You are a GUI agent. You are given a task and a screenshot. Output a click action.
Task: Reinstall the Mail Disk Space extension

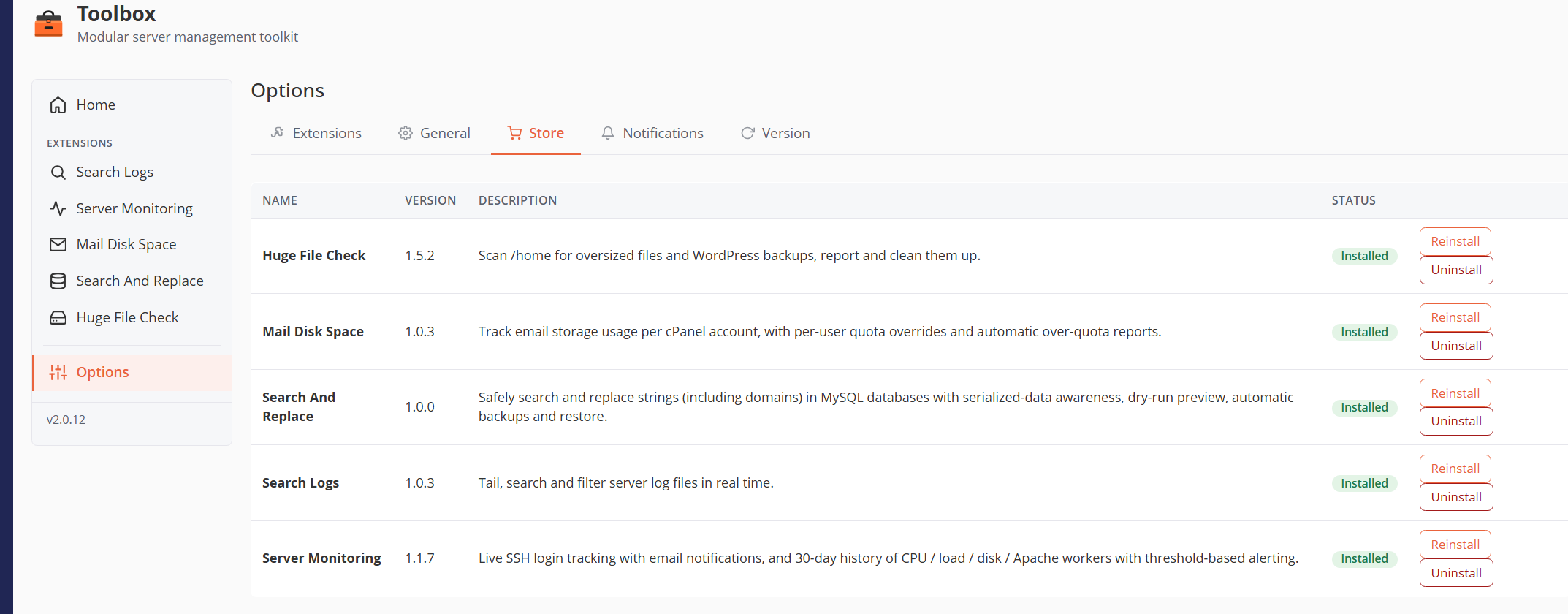point(1455,318)
